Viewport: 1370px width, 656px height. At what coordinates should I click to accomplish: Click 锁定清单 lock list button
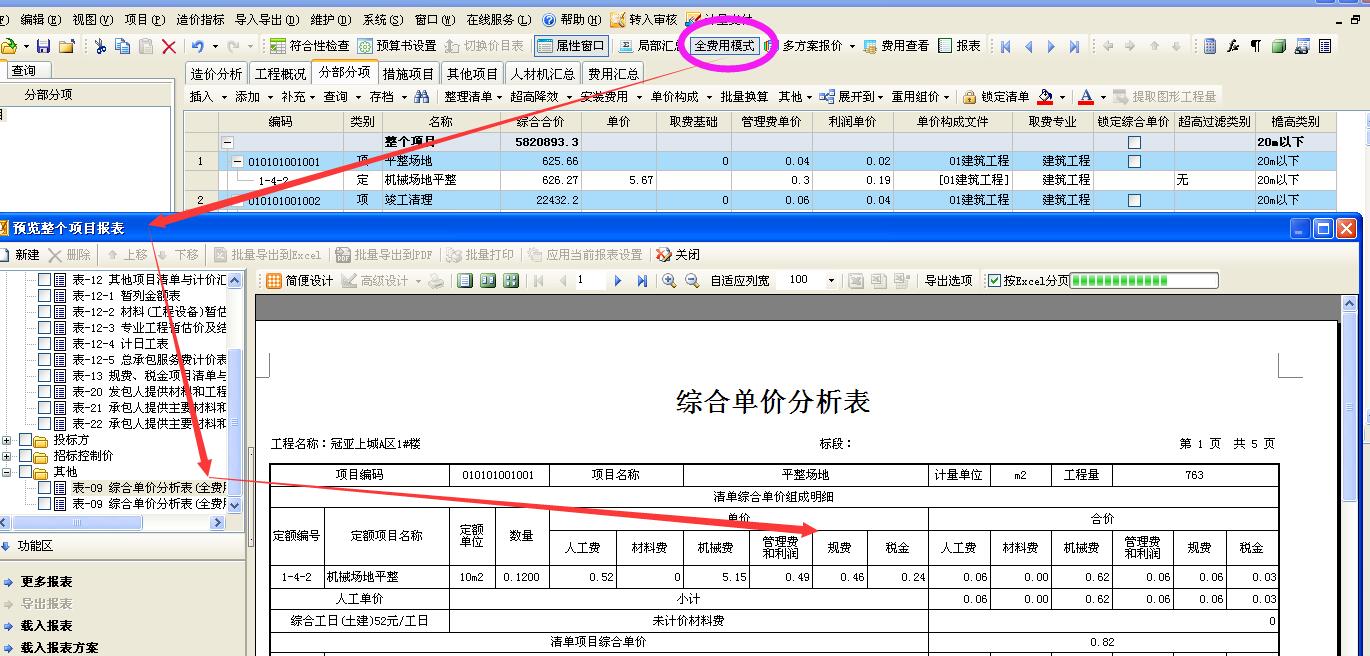(996, 97)
